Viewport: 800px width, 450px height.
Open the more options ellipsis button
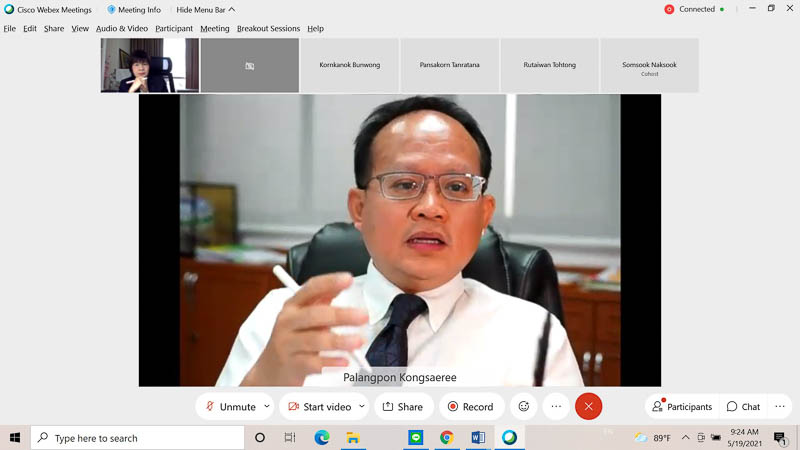(556, 407)
